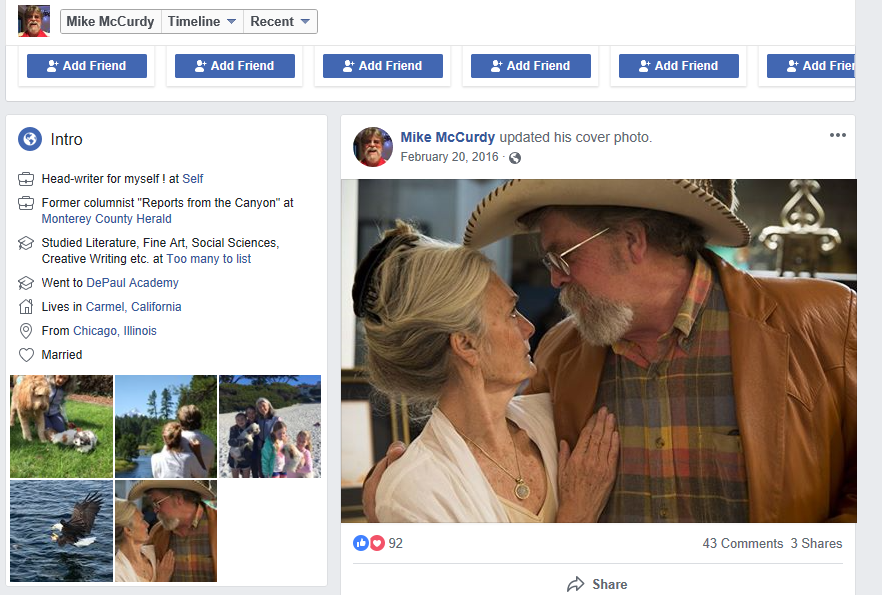Click the globe icon next to Intro heading
This screenshot has width=882, height=595.
(x=28, y=139)
